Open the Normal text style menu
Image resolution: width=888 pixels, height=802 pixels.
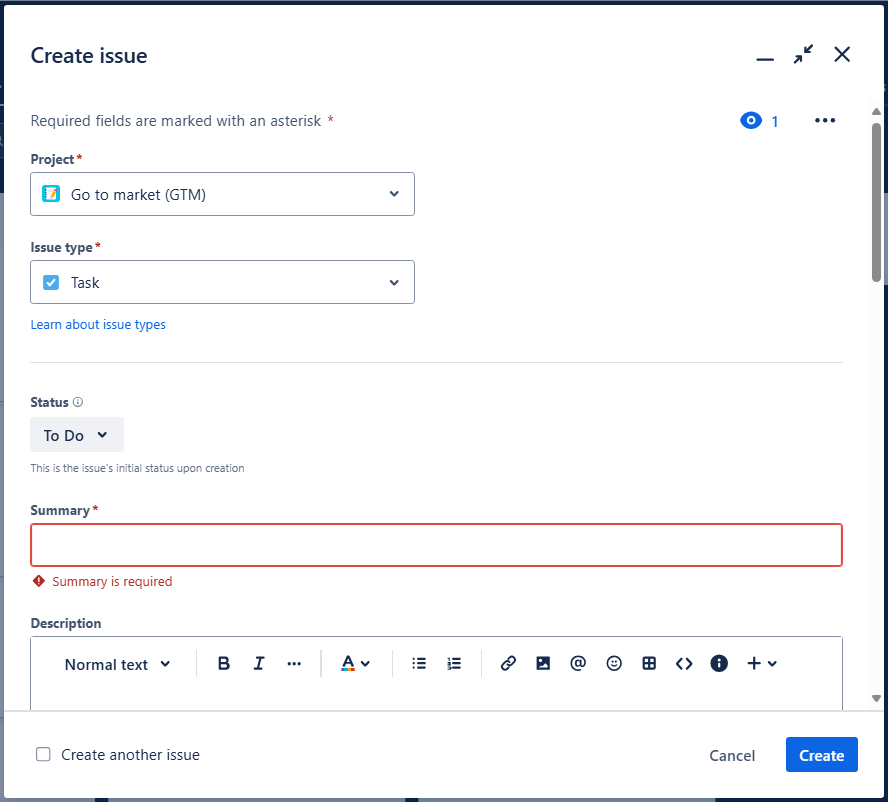[x=117, y=664]
